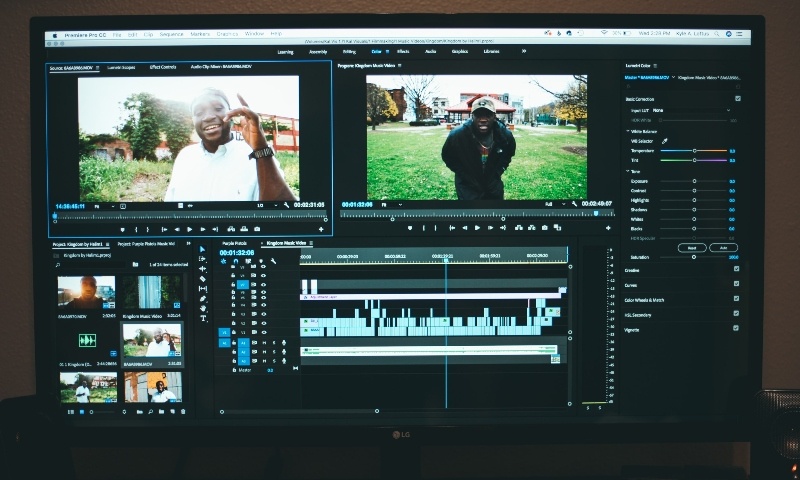Step forward one frame in Program monitor
This screenshot has height=480, width=800.
point(490,228)
